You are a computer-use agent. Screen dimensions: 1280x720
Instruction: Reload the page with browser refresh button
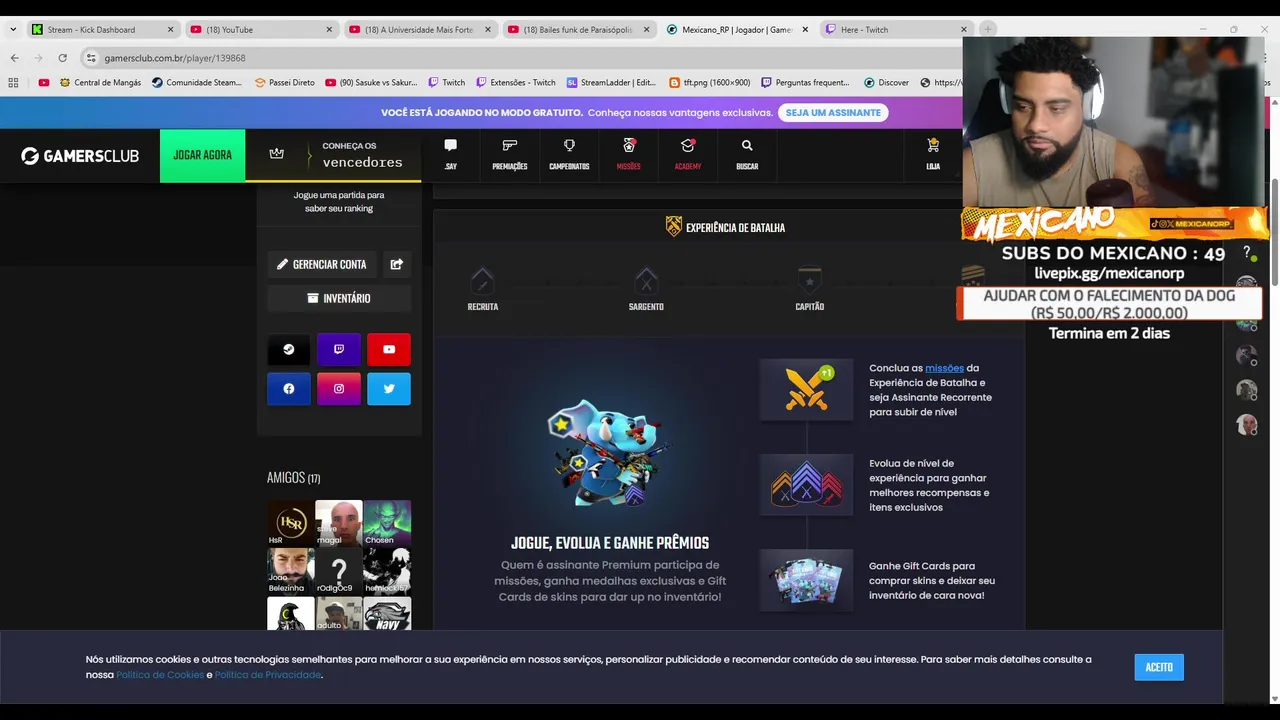tap(62, 58)
